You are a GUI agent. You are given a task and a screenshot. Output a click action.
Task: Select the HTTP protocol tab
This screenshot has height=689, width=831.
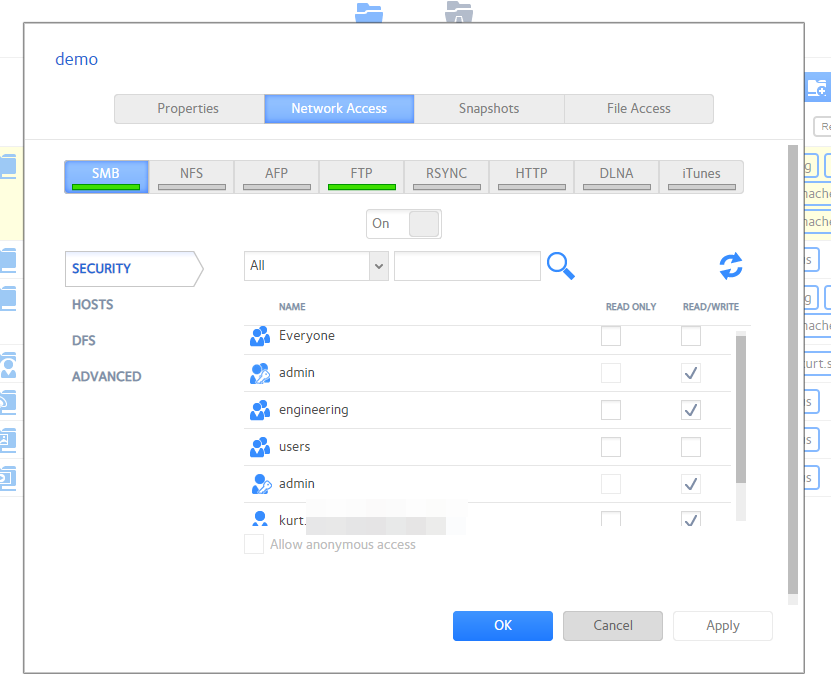tap(532, 177)
